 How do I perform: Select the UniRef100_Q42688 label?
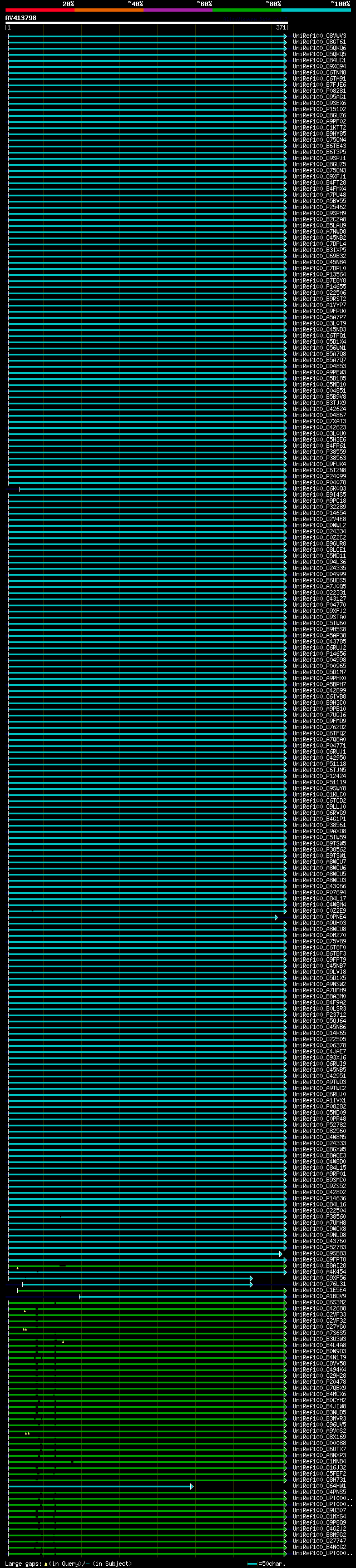click(319, 1308)
